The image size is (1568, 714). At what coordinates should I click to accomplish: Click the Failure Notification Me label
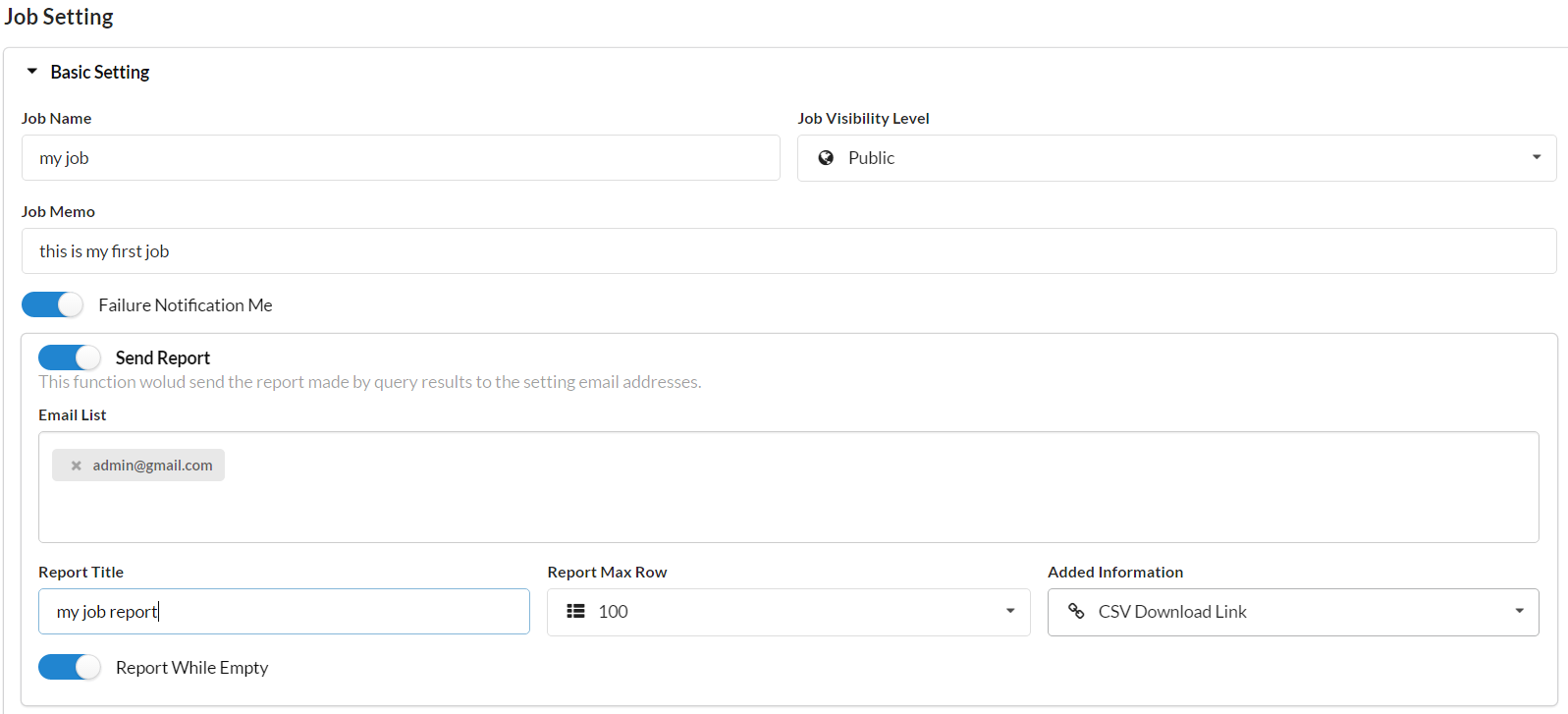coord(186,305)
